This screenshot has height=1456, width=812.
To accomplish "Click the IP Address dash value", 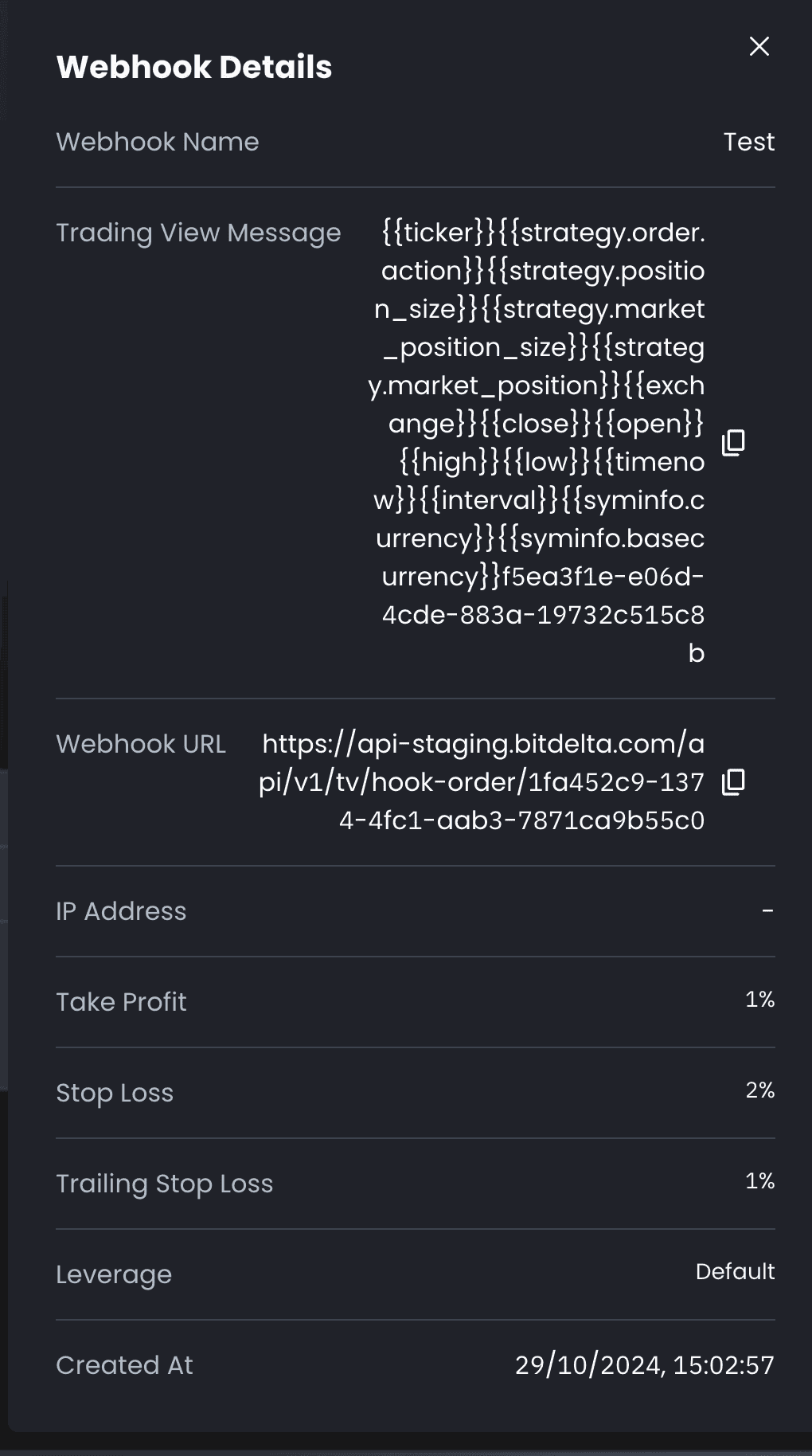I will click(768, 910).
